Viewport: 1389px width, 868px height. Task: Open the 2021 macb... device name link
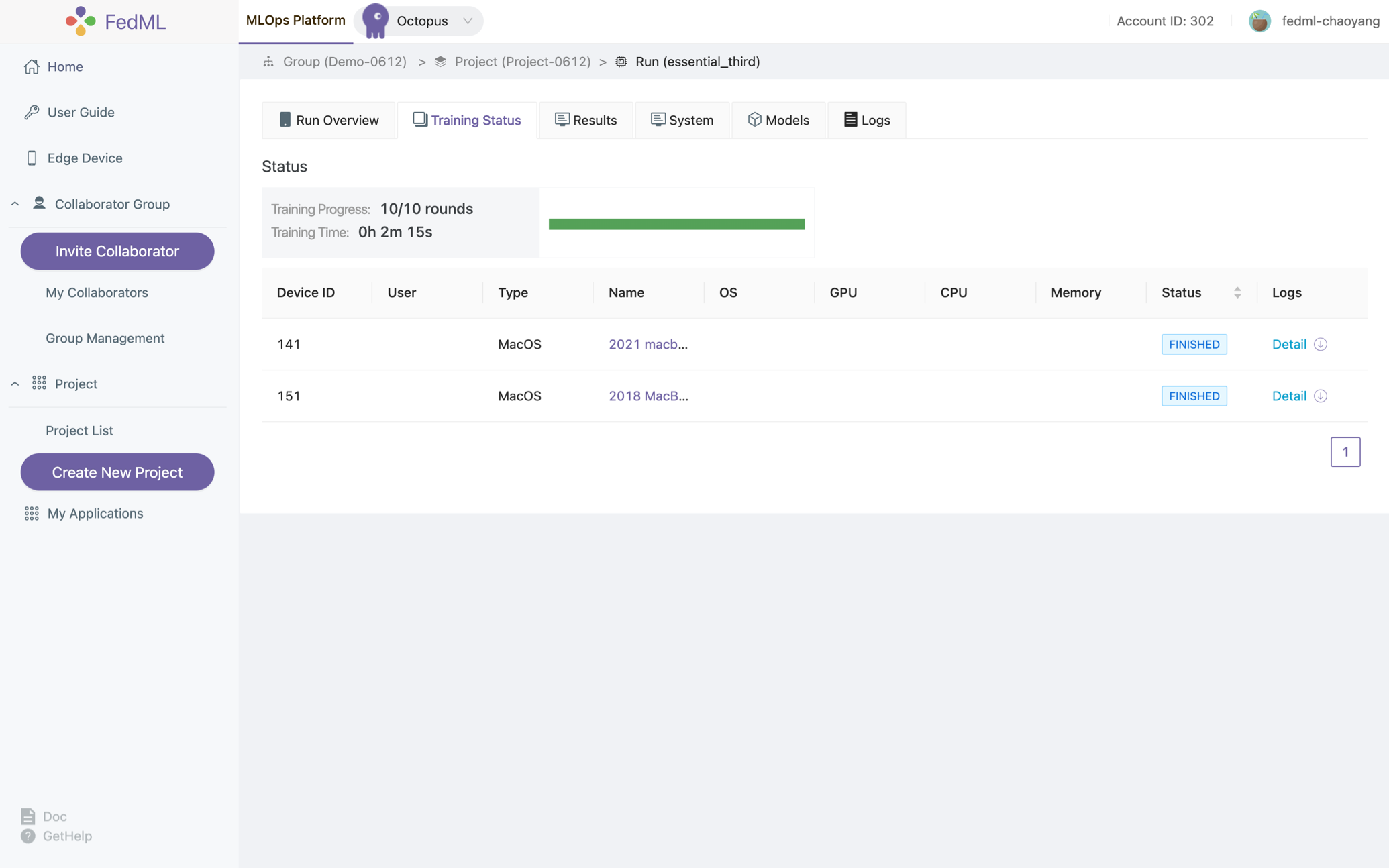pyautogui.click(x=648, y=344)
